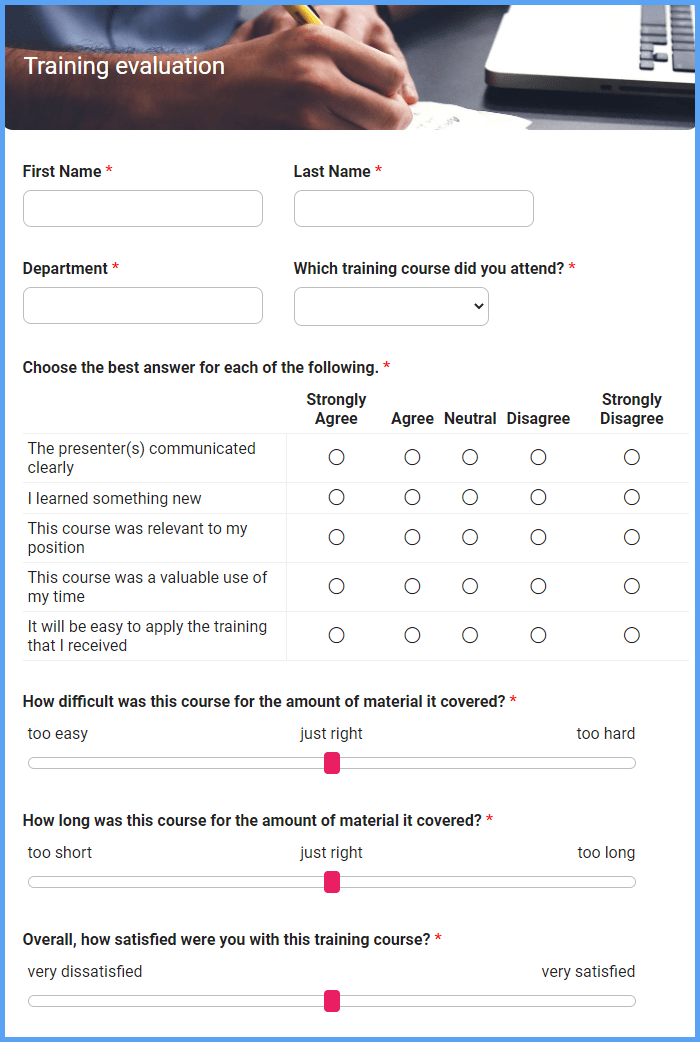Viewport: 700px width, 1042px height.
Task: Open the training course dropdown
Action: 391,307
